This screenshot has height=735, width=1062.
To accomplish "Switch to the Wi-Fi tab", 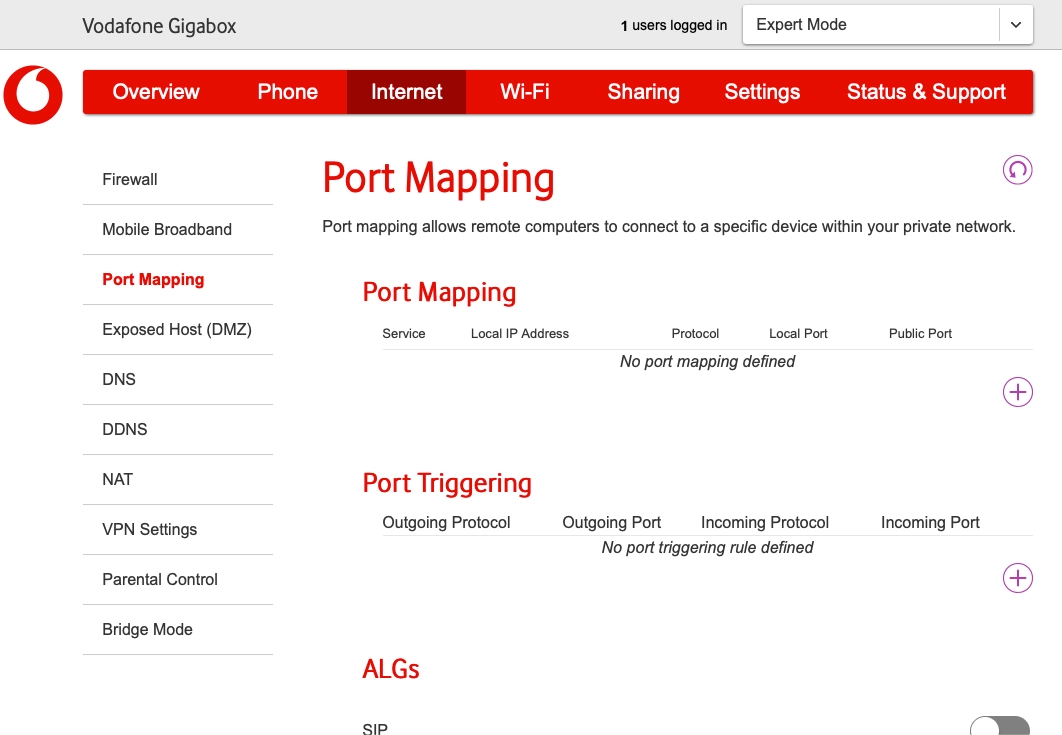I will coord(525,92).
